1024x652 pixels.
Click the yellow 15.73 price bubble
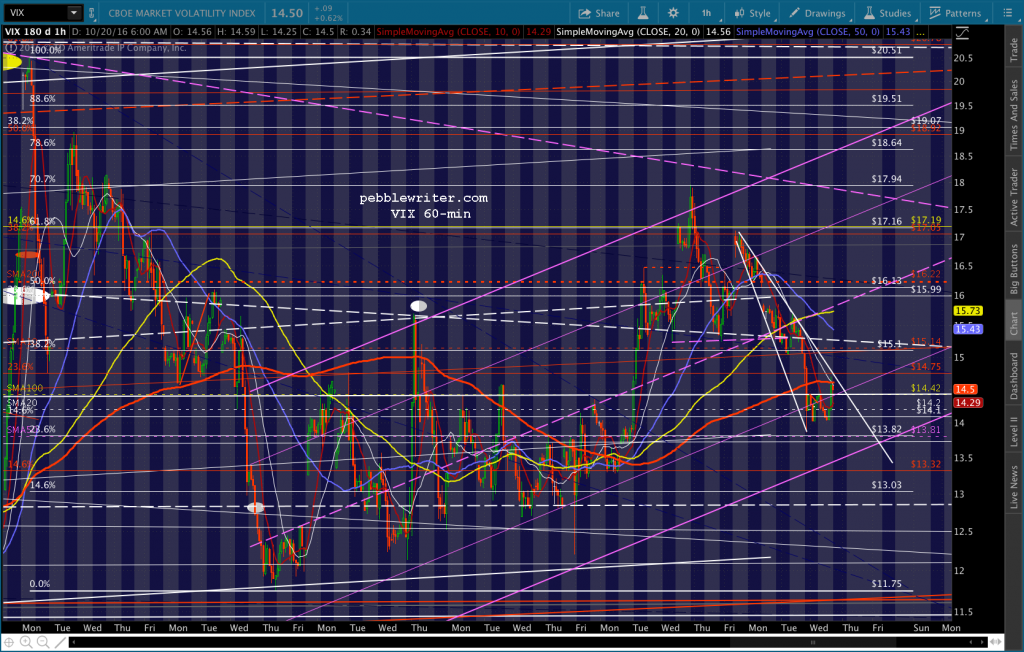point(967,311)
